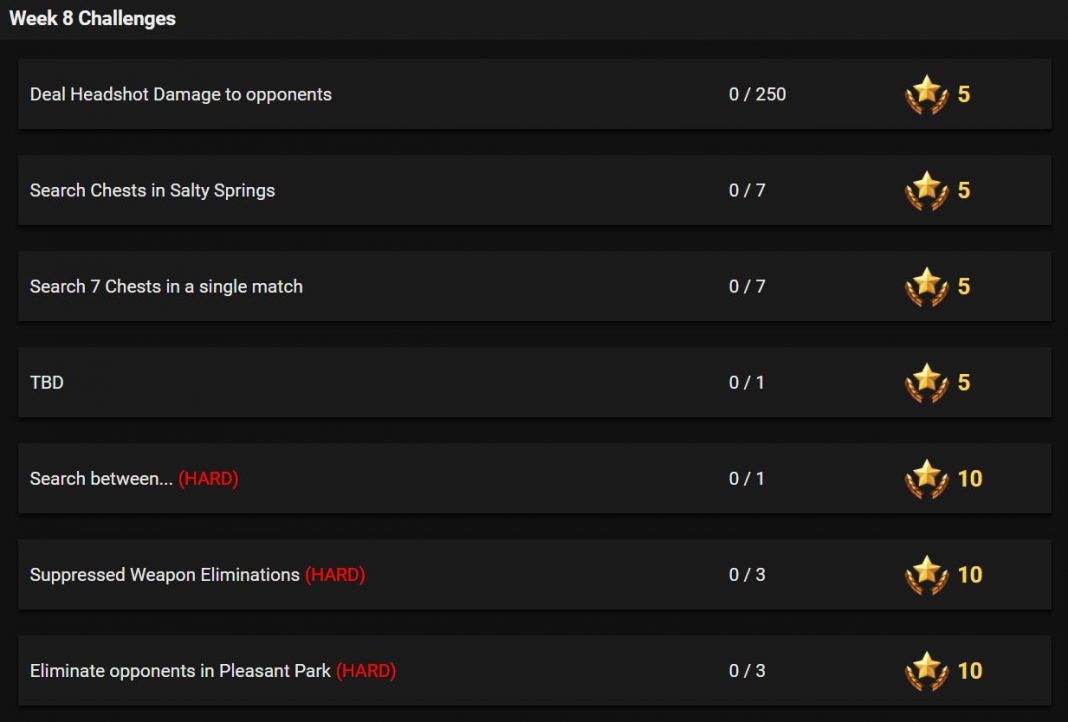Click the star icon for Suppressed Weapon Eliminations
The image size is (1068, 722).
(926, 575)
